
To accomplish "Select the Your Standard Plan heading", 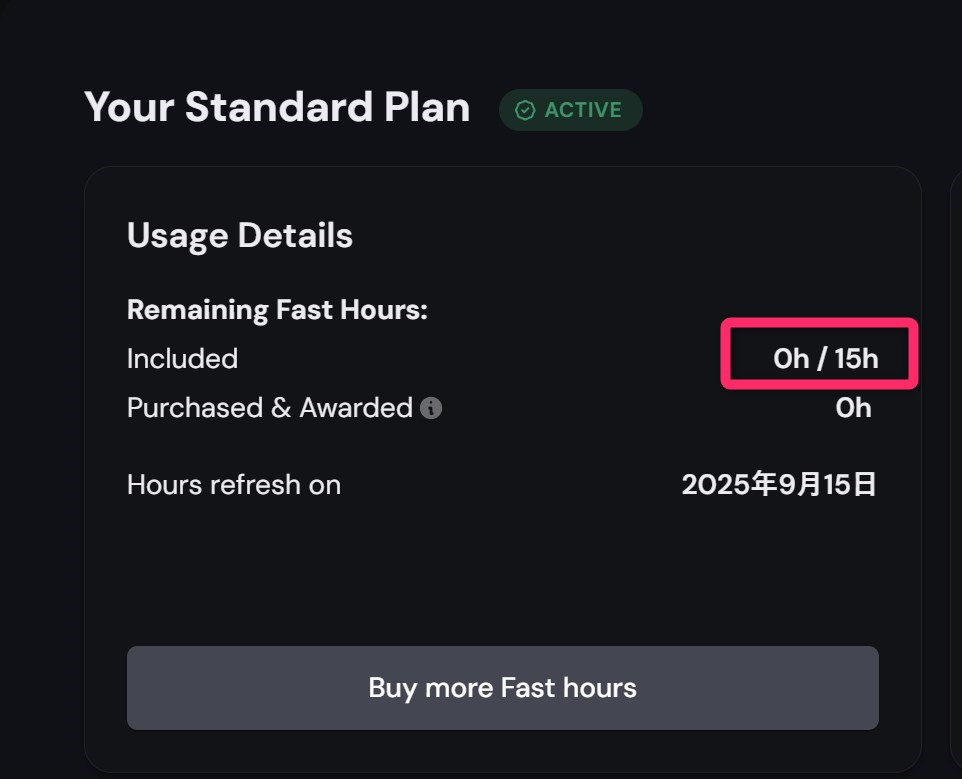I will pyautogui.click(x=277, y=107).
